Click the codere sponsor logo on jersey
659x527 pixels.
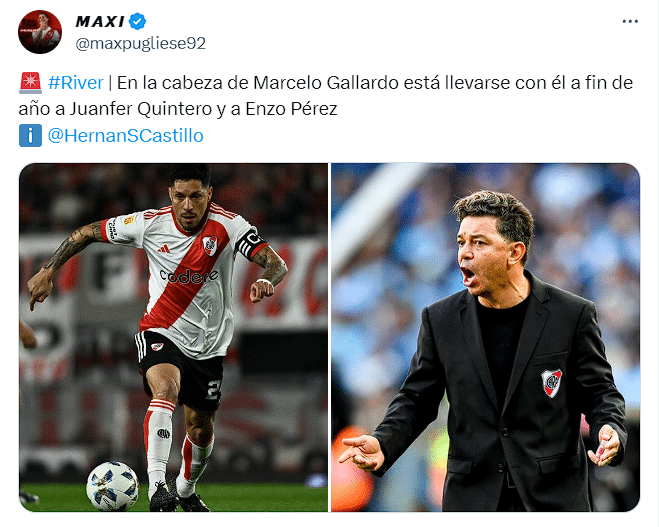coord(189,276)
